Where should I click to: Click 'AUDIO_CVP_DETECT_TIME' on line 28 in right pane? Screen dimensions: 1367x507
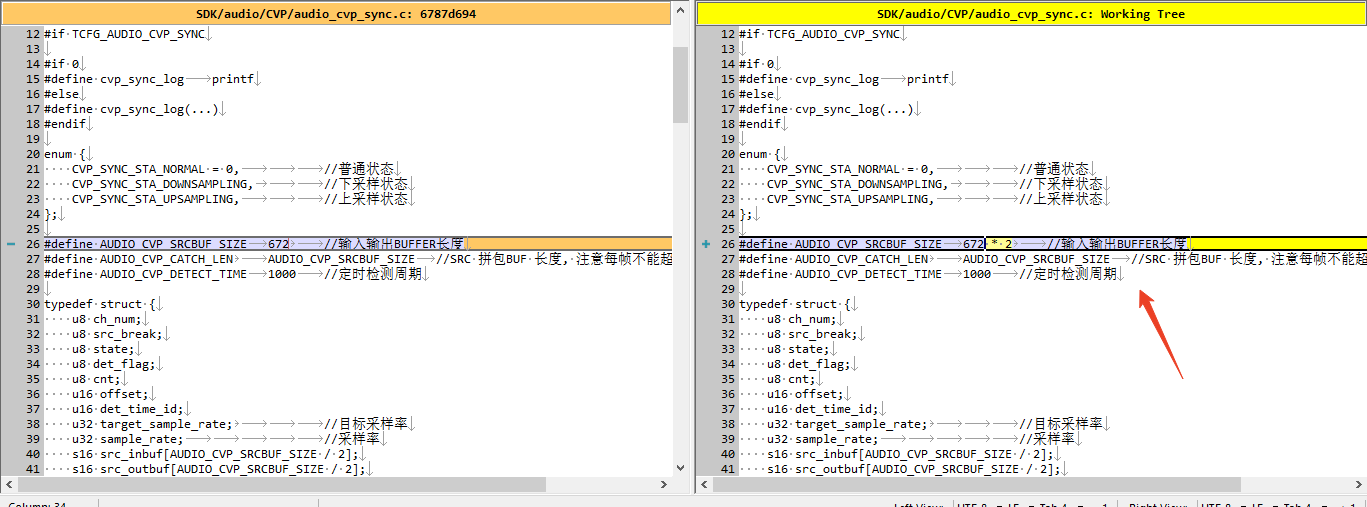click(868, 274)
